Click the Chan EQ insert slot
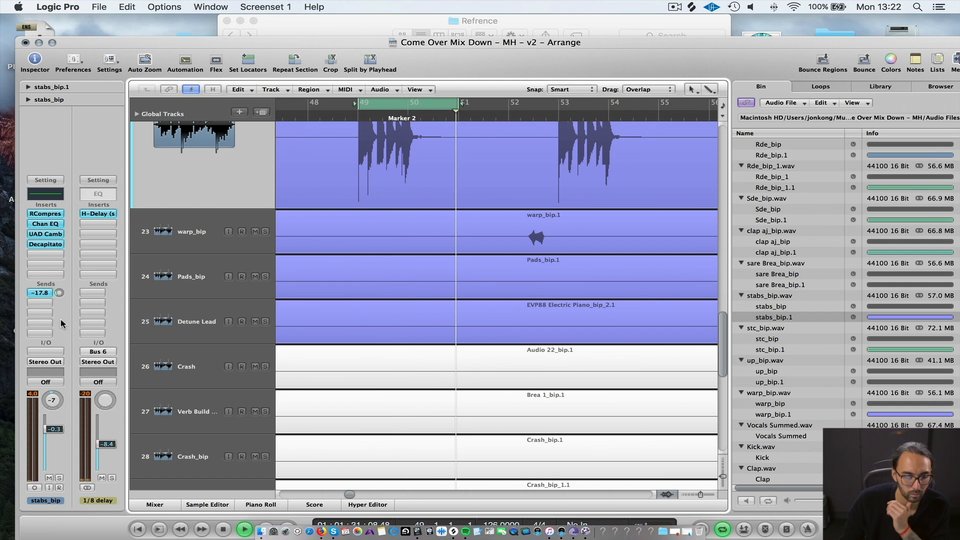The height and width of the screenshot is (540, 960). point(45,223)
